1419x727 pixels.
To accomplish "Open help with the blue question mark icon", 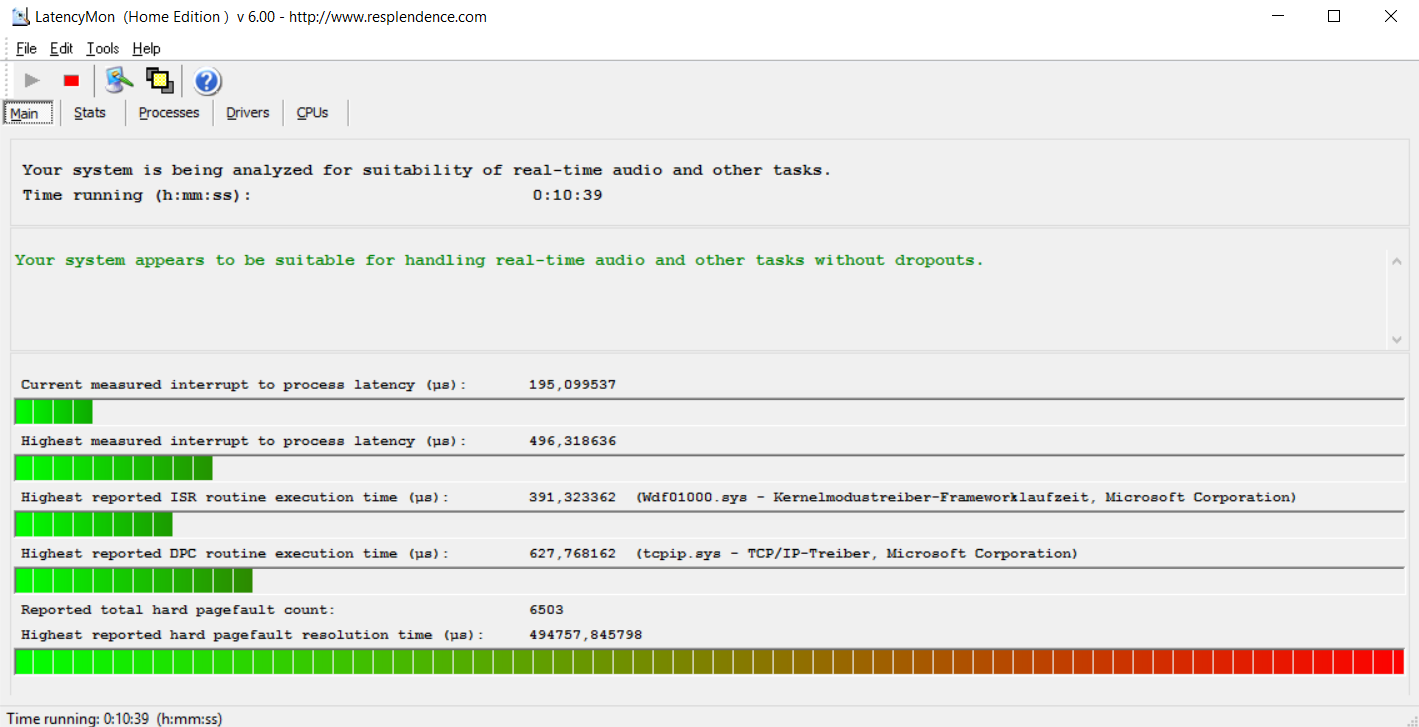I will 207,81.
